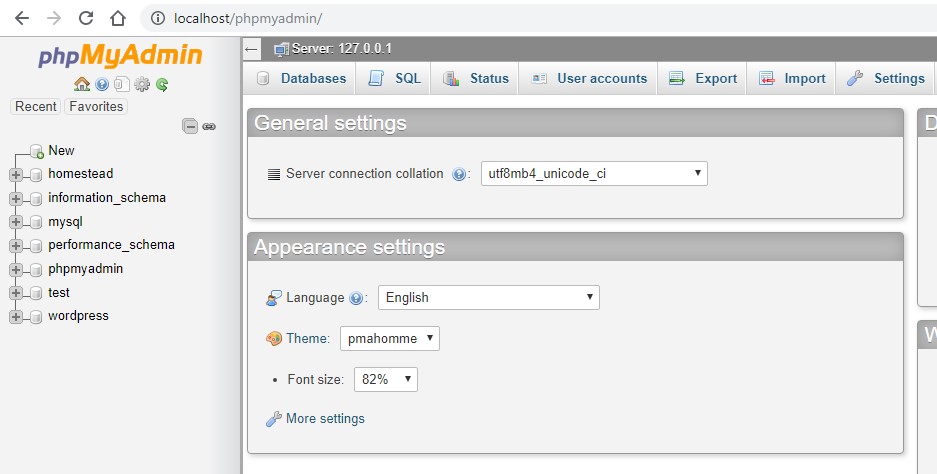Select the test database name

(59, 293)
